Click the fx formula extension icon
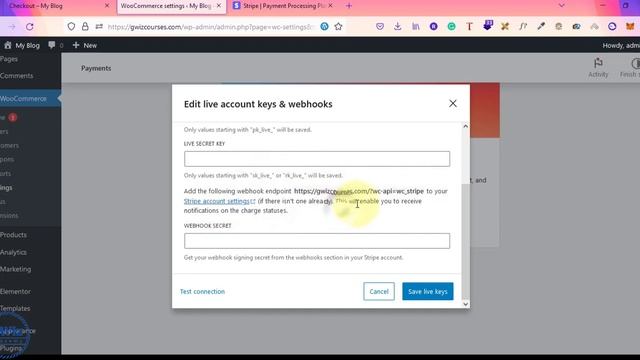This screenshot has height=360, width=640. [523, 27]
